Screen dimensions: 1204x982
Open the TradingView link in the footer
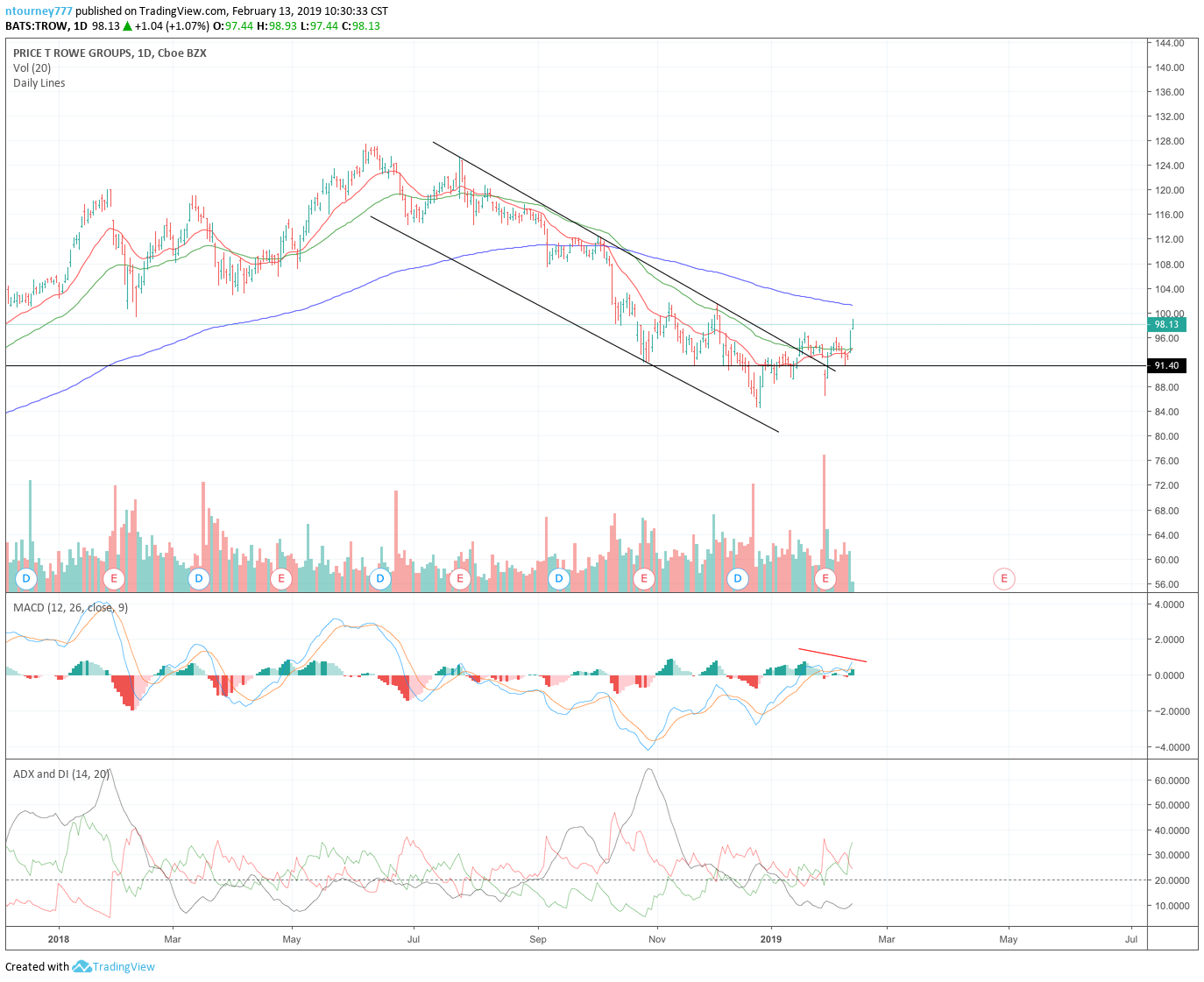(x=124, y=966)
